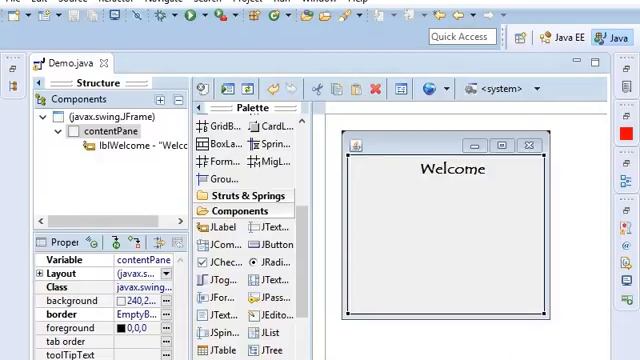The width and height of the screenshot is (640, 360).
Task: Select the Demo.java editor tab
Action: tap(71, 63)
